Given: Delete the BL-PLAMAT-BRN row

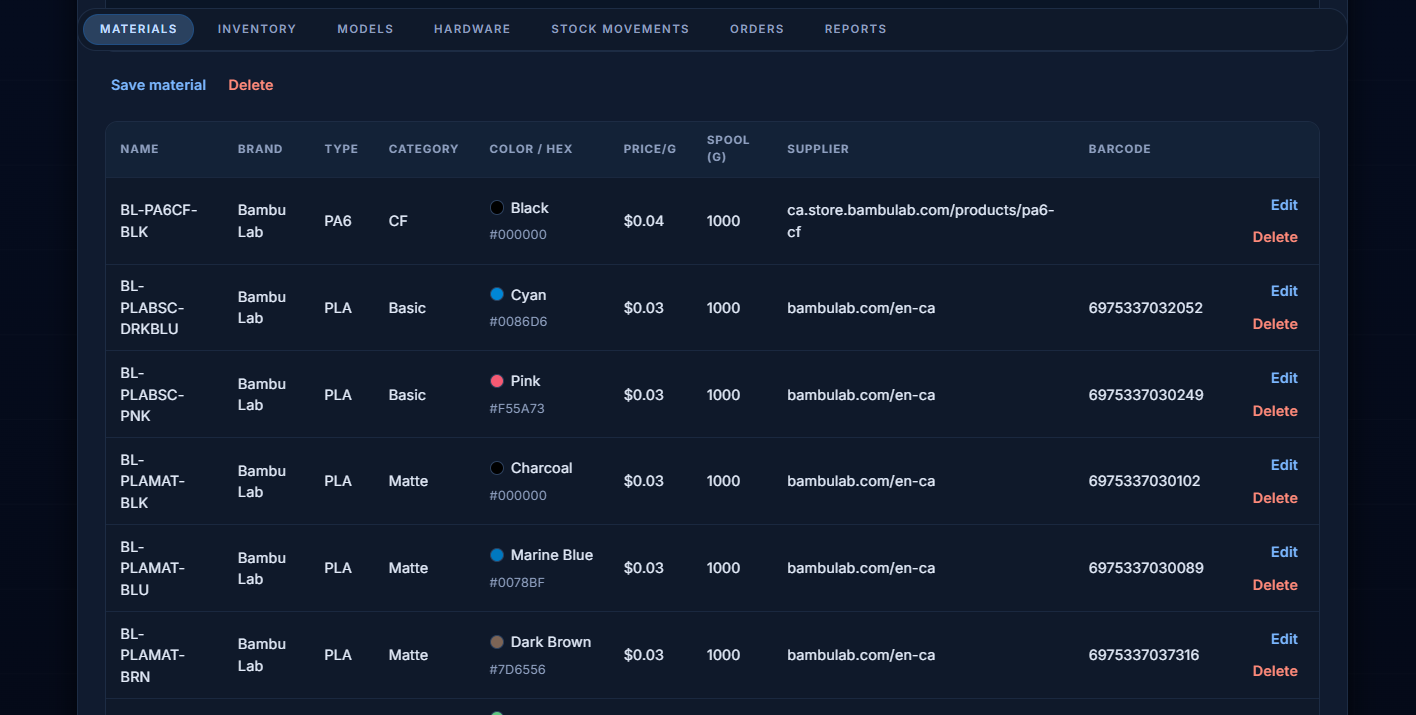Looking at the screenshot, I should pyautogui.click(x=1275, y=671).
